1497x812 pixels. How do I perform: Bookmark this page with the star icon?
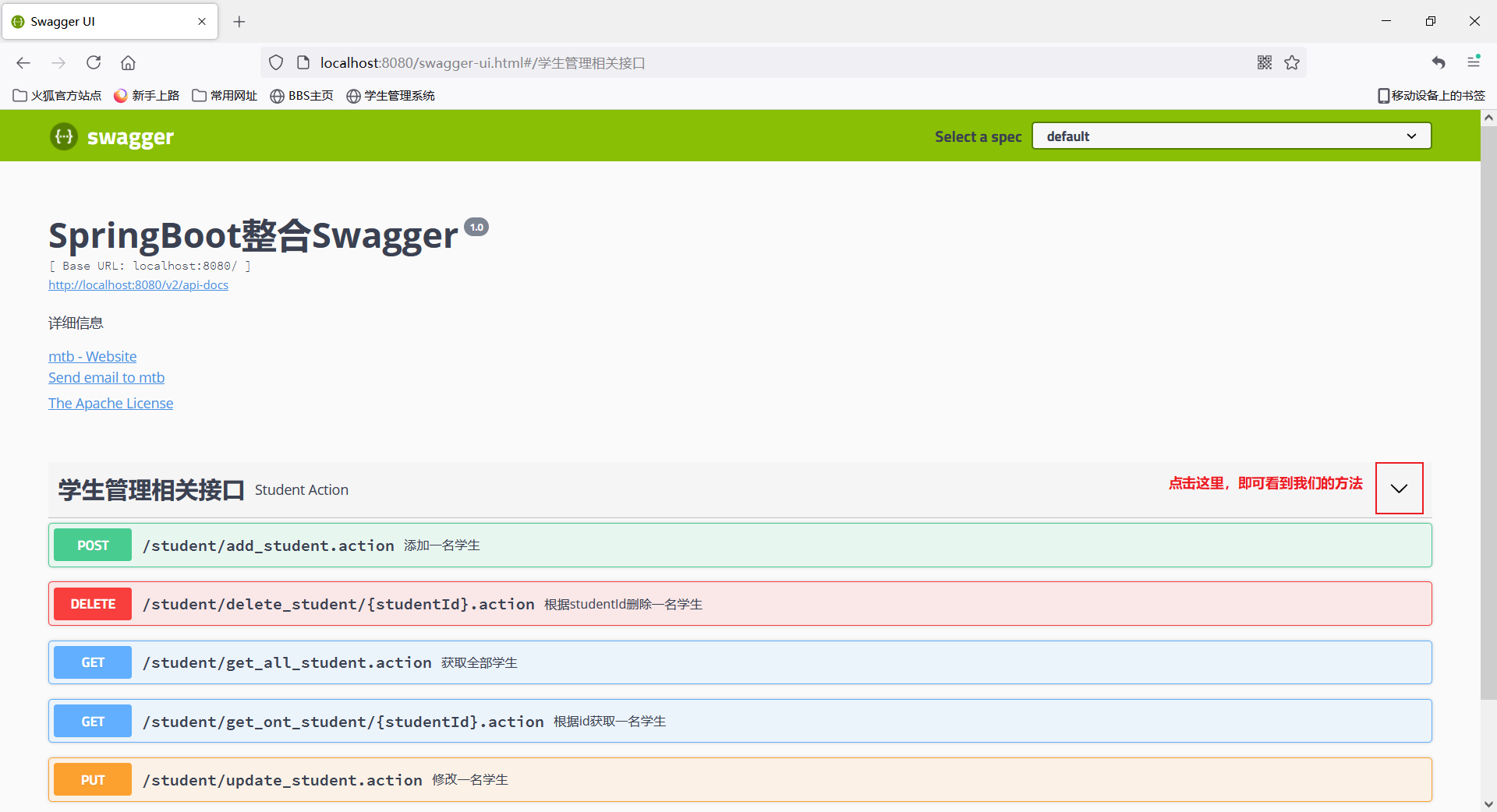pos(1292,63)
